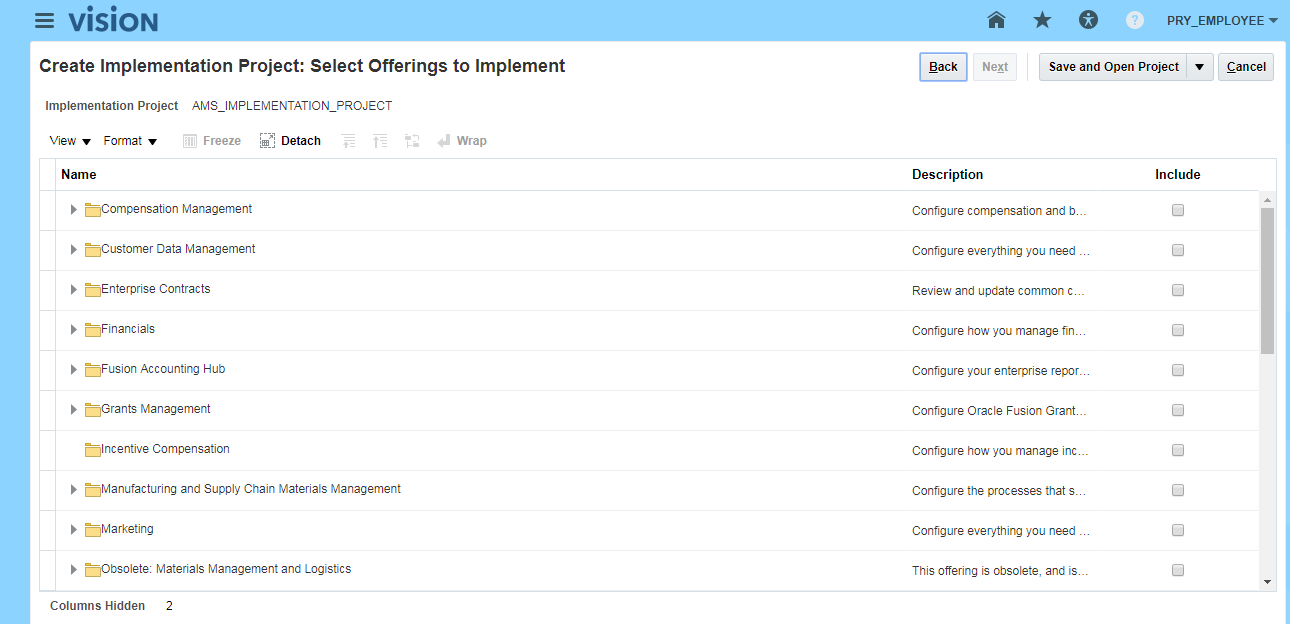Image resolution: width=1290 pixels, height=624 pixels.
Task: Open the Favorites star icon
Action: pyautogui.click(x=1042, y=20)
